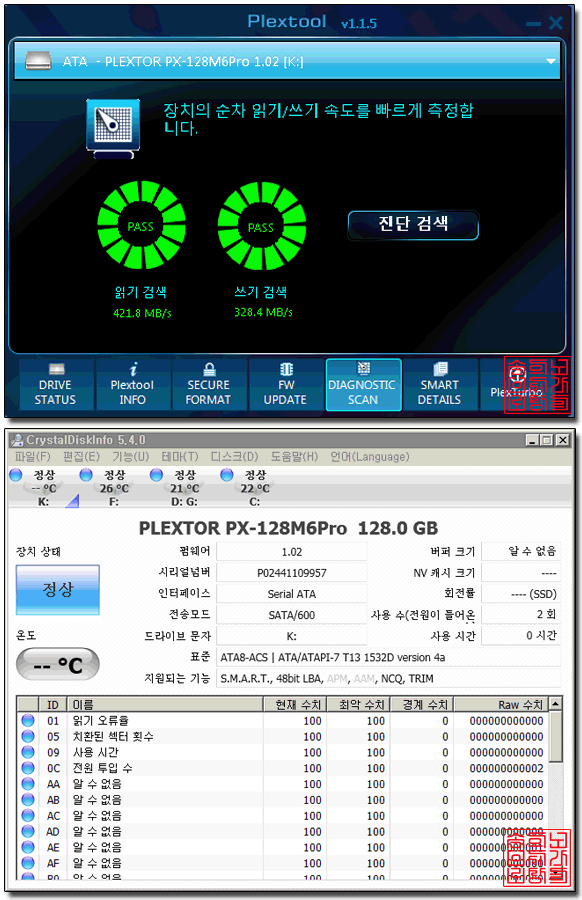This screenshot has width=582, height=900.
Task: Select the 전원 투입 수 attribute row
Action: pos(282,768)
